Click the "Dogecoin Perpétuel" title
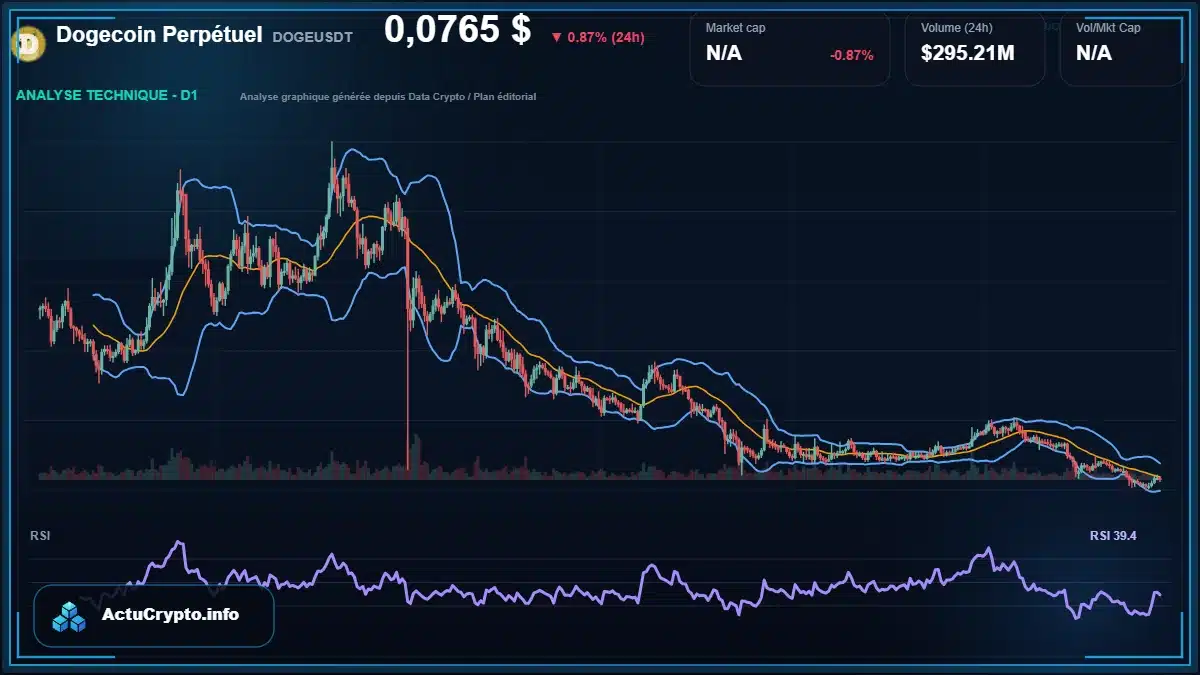The width and height of the screenshot is (1200, 675). click(x=159, y=34)
